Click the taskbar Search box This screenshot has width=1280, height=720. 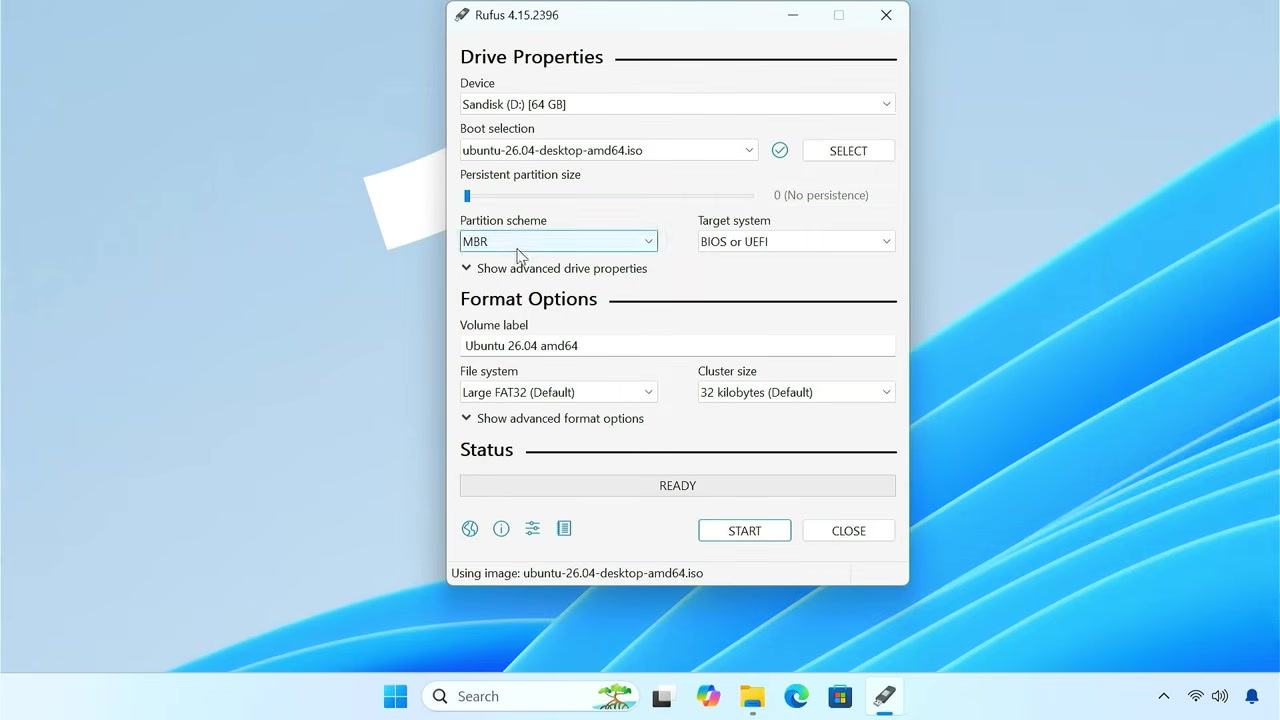click(x=530, y=696)
